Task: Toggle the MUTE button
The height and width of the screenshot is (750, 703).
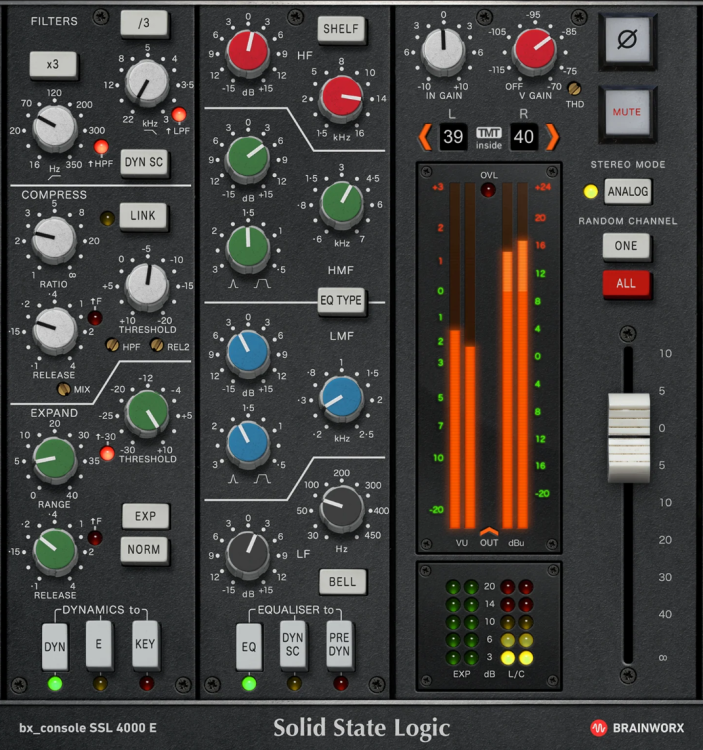Action: tap(627, 113)
